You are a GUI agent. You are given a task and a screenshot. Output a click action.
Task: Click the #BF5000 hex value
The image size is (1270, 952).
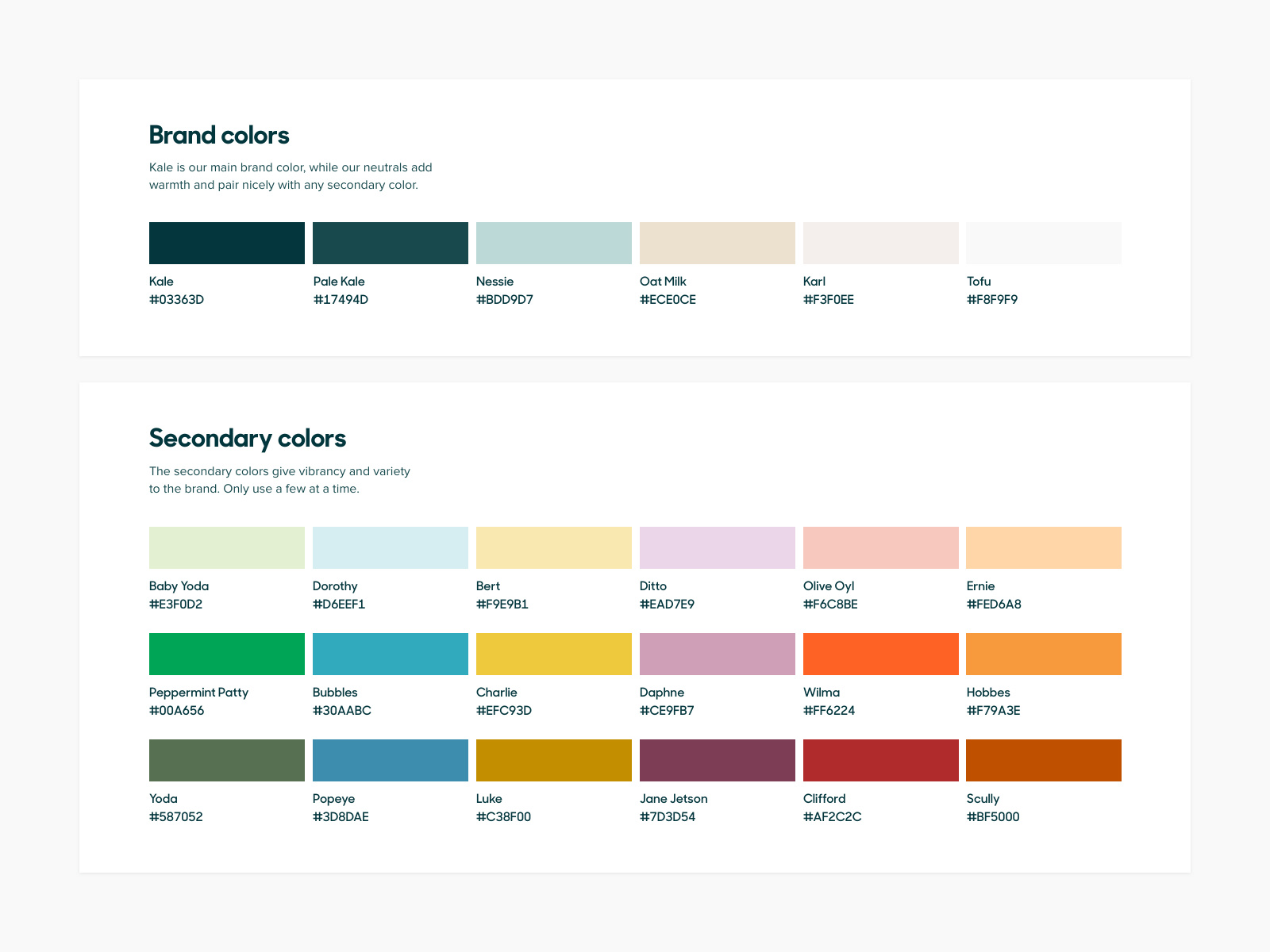pyautogui.click(x=993, y=817)
